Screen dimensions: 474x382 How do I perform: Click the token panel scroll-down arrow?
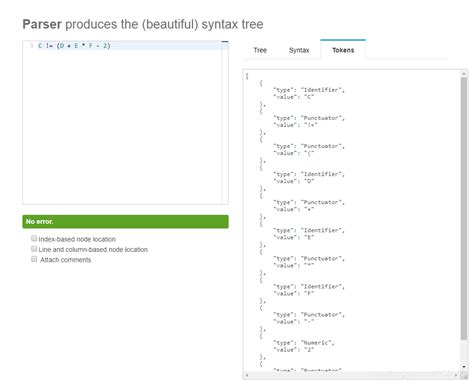pos(464,367)
